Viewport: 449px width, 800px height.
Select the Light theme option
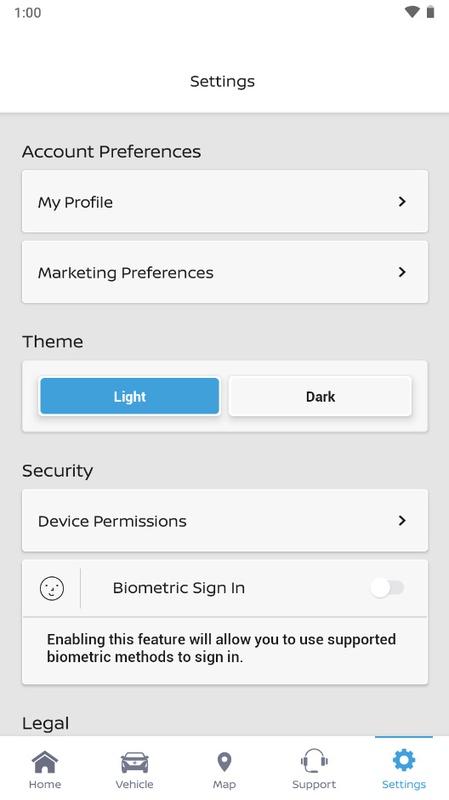(130, 396)
